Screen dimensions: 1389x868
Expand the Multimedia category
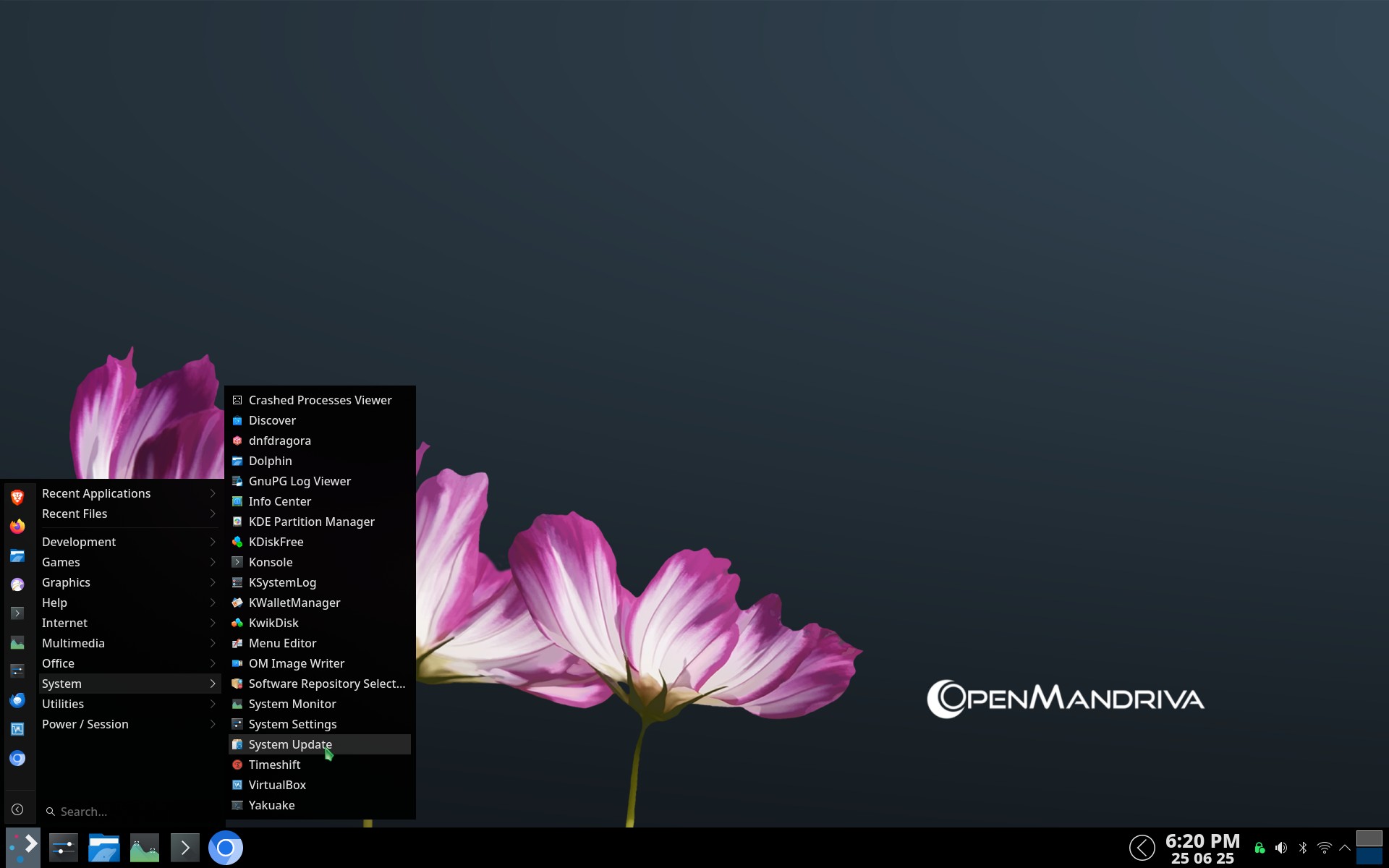130,643
